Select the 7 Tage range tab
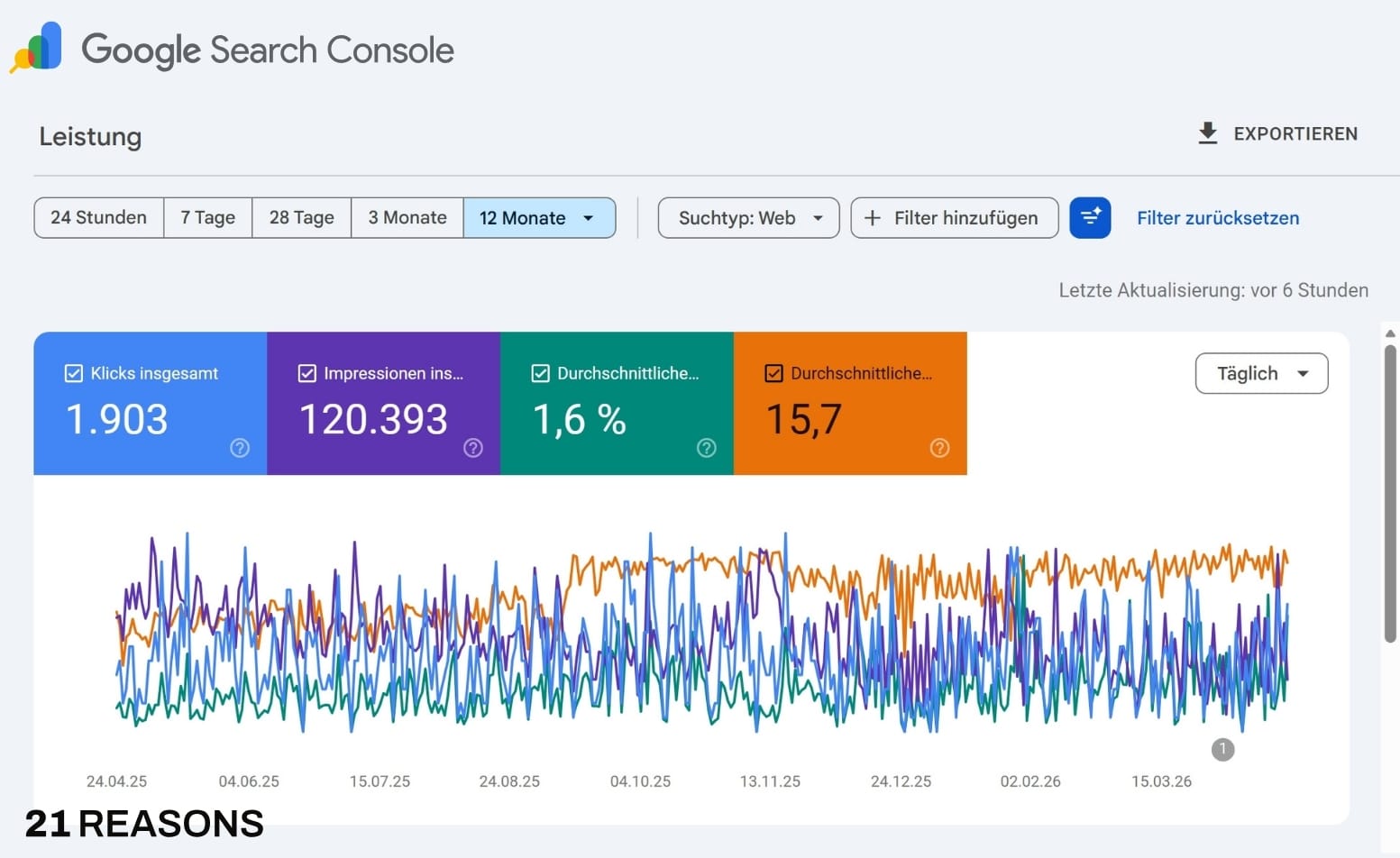This screenshot has height=858, width=1400. pos(208,218)
